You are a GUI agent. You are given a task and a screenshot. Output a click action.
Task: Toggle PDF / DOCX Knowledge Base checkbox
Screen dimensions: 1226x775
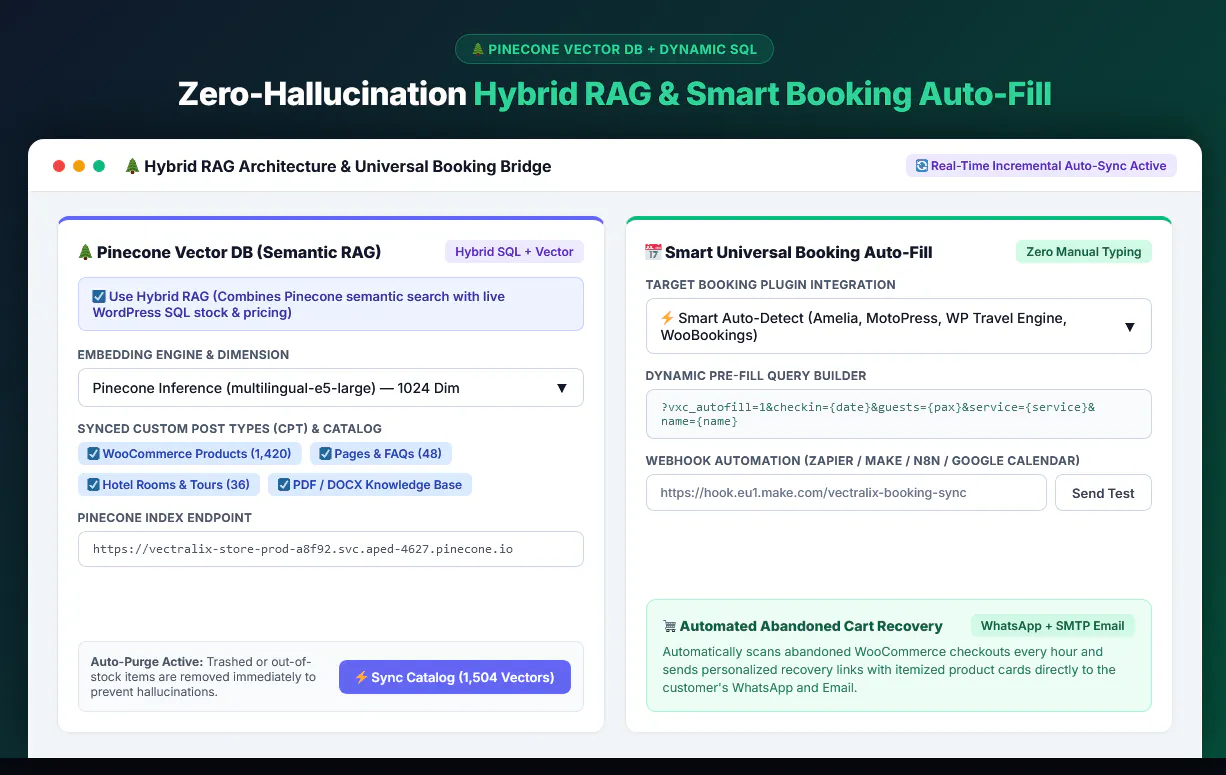283,485
